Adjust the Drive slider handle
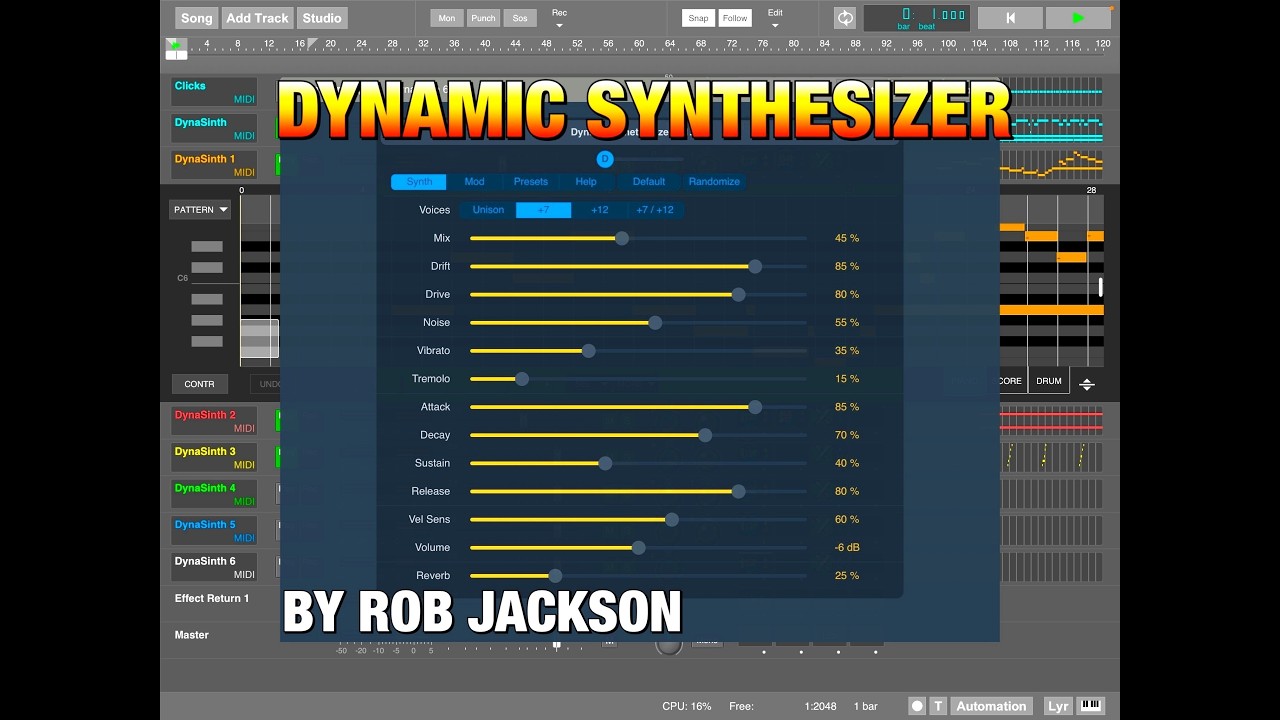The height and width of the screenshot is (720, 1280). coord(738,294)
